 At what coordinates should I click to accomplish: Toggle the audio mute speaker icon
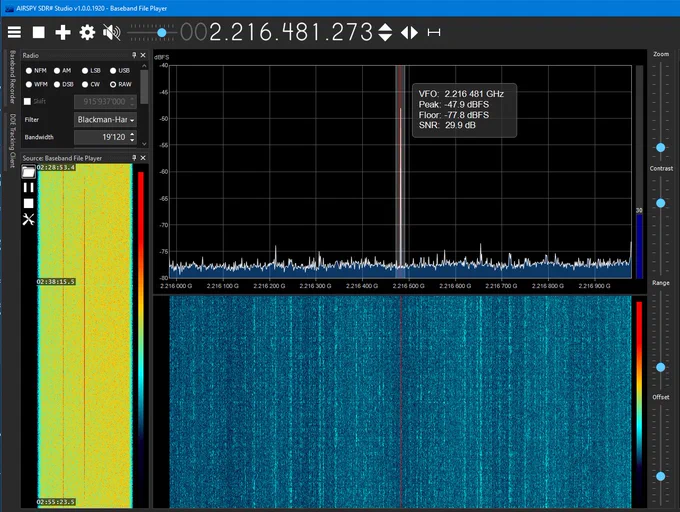click(x=111, y=33)
